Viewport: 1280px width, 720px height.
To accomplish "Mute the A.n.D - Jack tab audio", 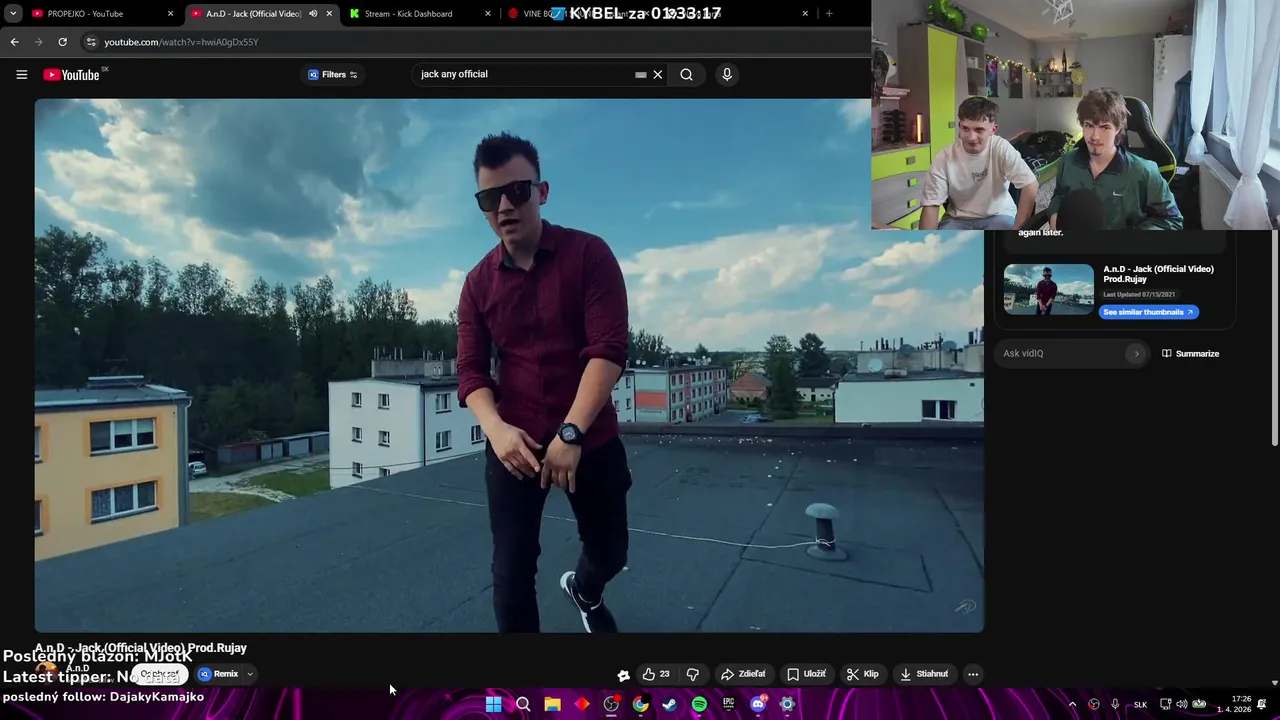I will tap(313, 14).
